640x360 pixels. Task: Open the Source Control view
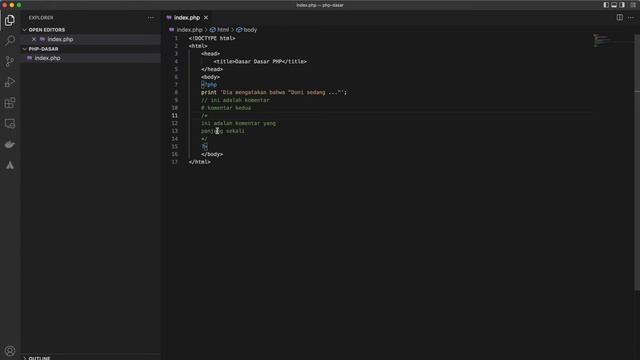10,61
